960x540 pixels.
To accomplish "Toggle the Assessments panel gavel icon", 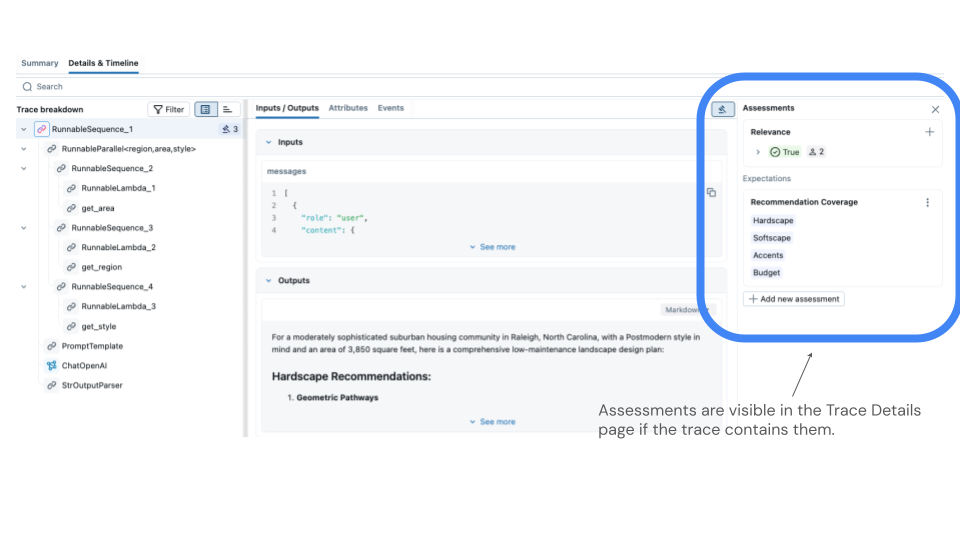I will [722, 109].
